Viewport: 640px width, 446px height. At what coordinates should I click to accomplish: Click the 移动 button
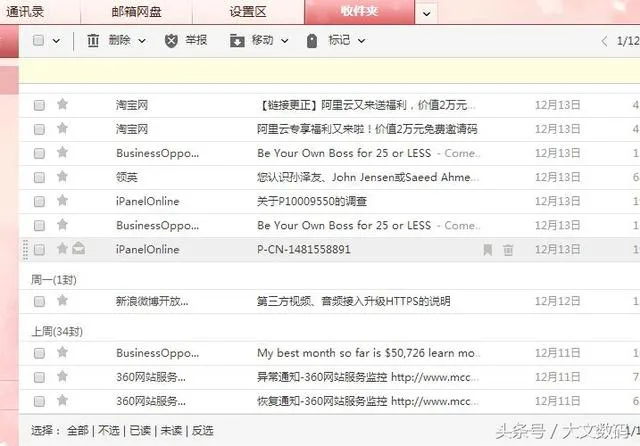[x=262, y=40]
